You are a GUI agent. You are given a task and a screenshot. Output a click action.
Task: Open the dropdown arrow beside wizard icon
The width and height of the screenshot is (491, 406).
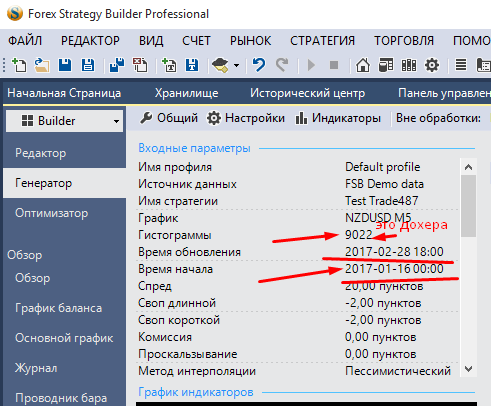pyautogui.click(x=236, y=65)
